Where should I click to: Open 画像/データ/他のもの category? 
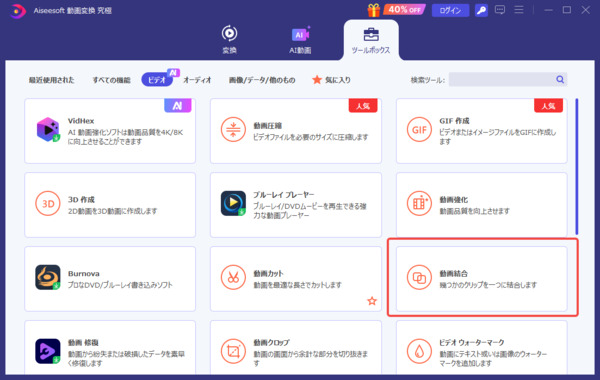pyautogui.click(x=262, y=80)
